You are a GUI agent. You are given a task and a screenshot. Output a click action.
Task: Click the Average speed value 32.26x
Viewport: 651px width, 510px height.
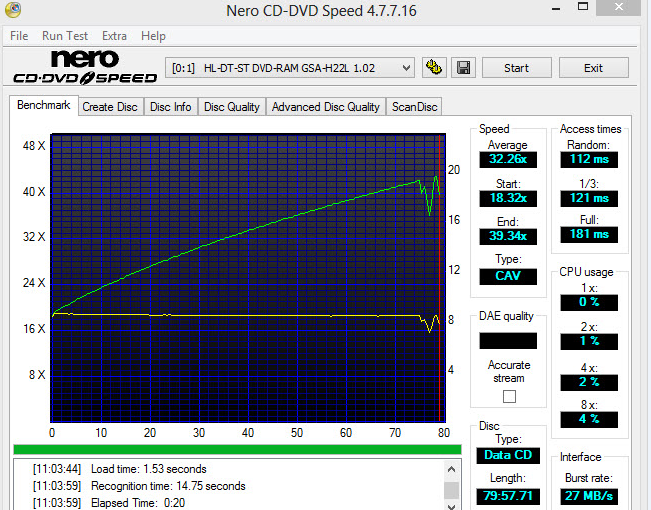coord(508,159)
